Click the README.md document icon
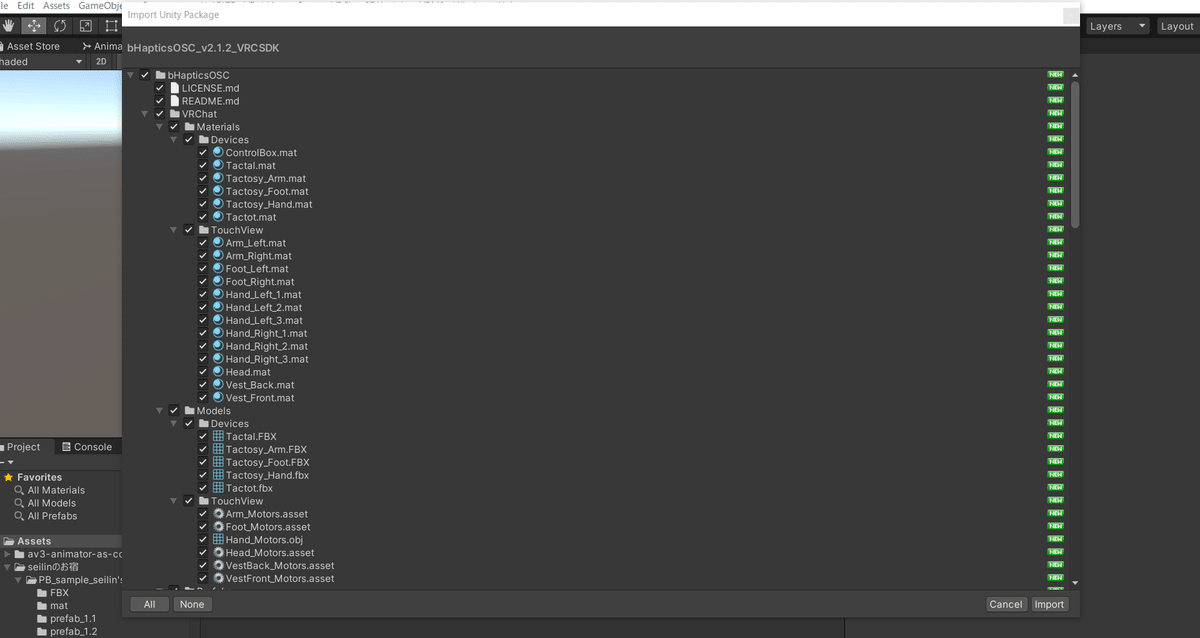The height and width of the screenshot is (638, 1200). pos(174,101)
